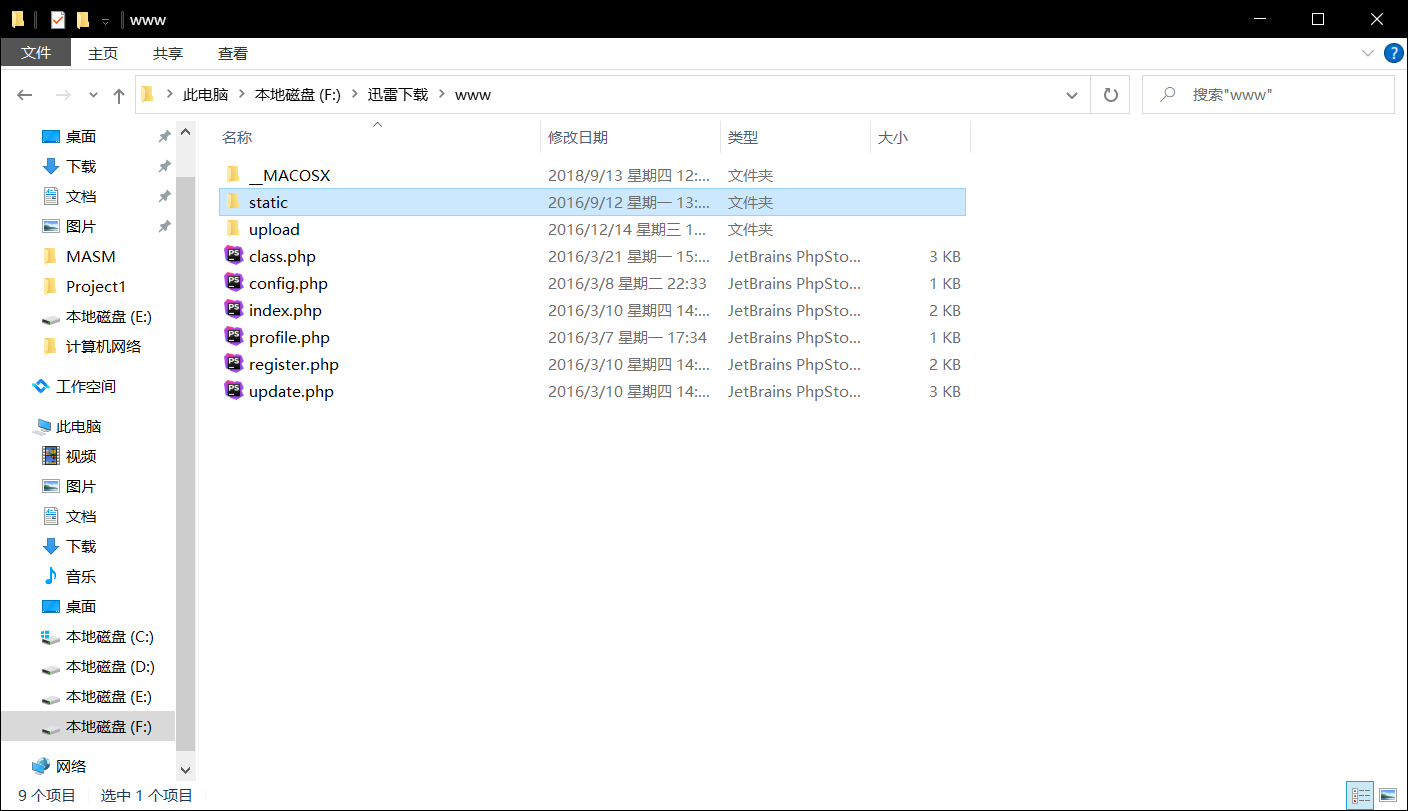Image resolution: width=1408 pixels, height=811 pixels.
Task: Click the PhpStorm icon of class.php
Action: tap(233, 256)
